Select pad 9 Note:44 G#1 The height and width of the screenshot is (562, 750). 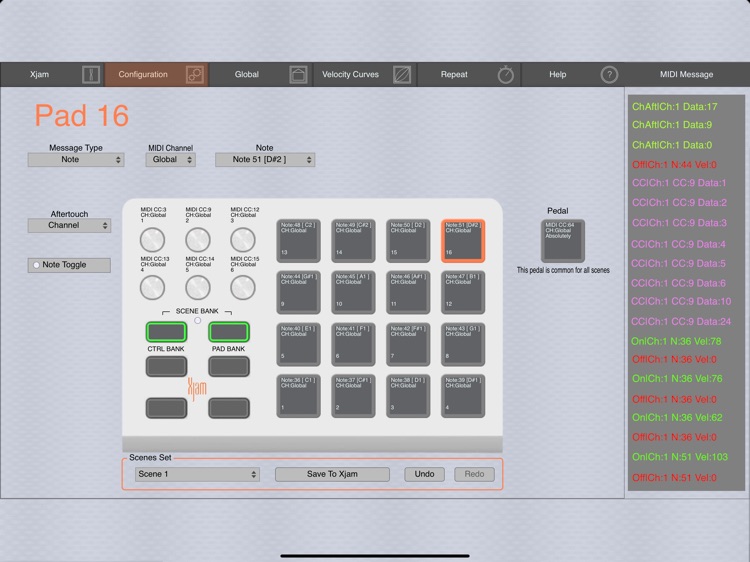coord(298,292)
